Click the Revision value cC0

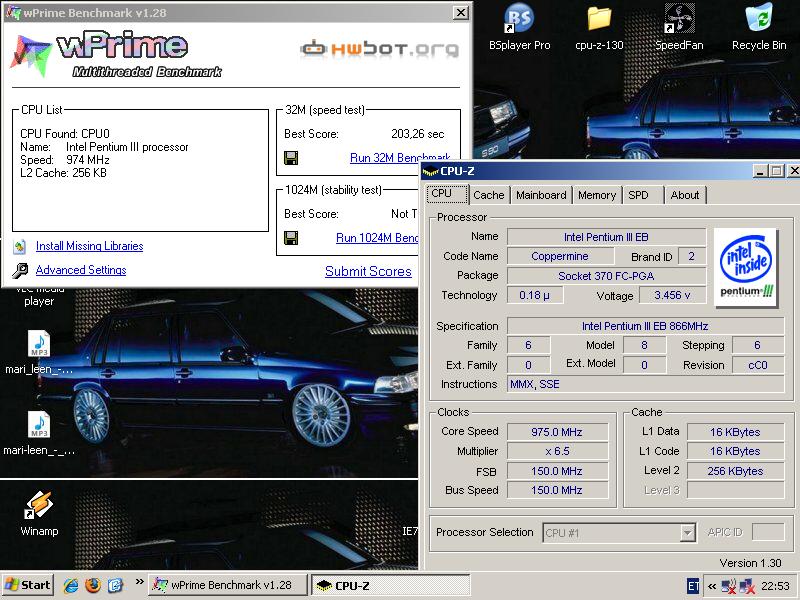point(758,365)
